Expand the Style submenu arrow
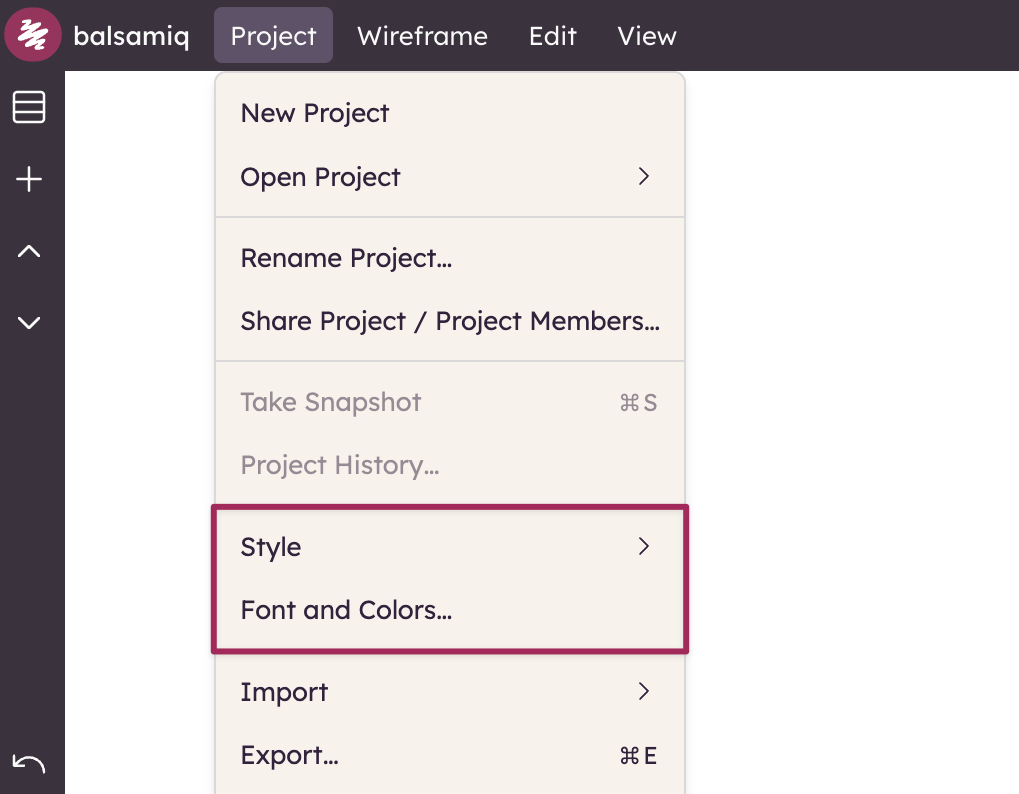This screenshot has width=1019, height=794. coord(644,547)
